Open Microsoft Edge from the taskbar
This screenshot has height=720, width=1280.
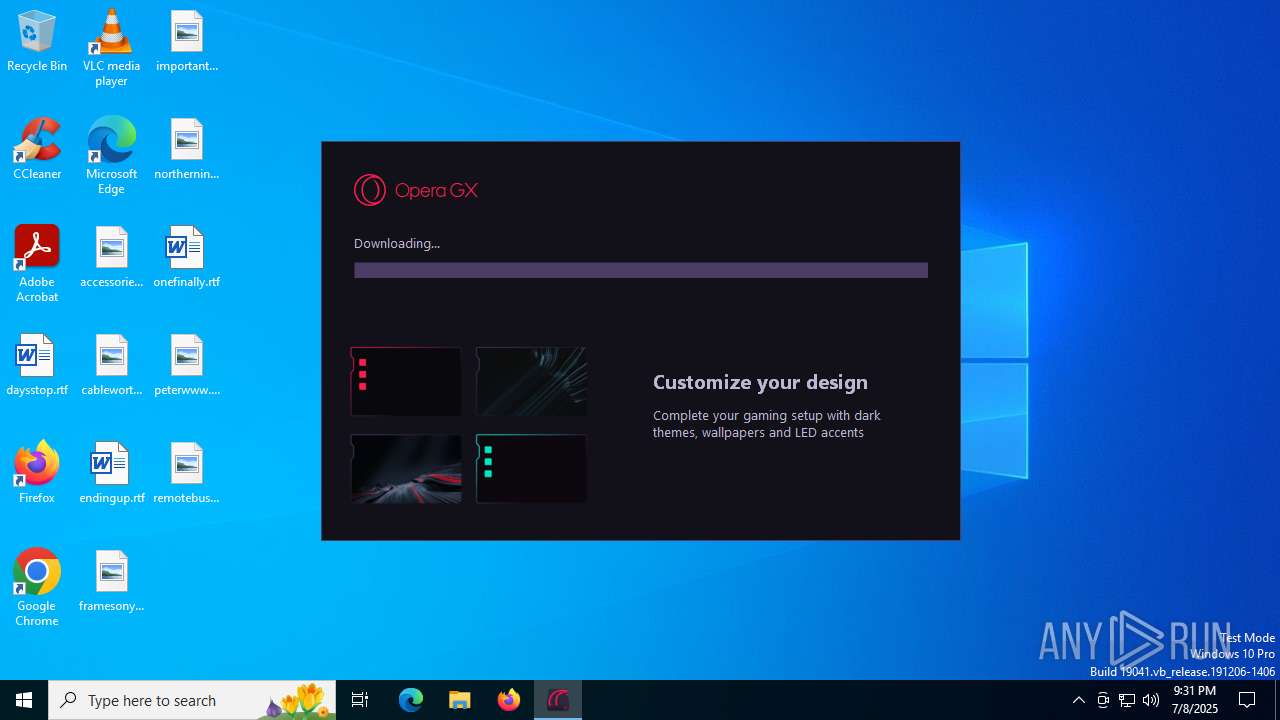point(411,700)
